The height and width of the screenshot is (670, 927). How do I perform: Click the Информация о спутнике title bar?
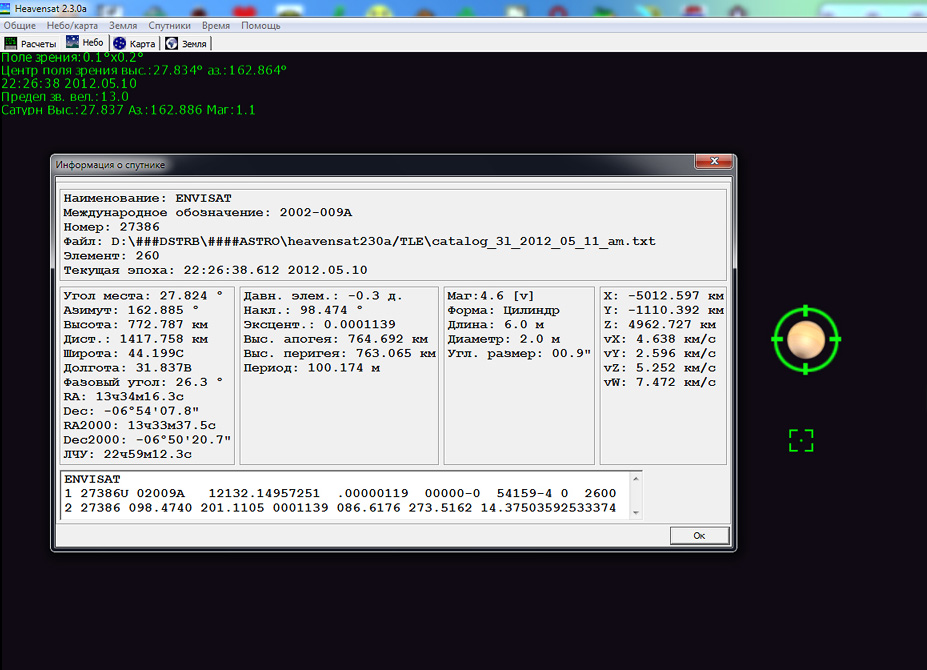[350, 164]
